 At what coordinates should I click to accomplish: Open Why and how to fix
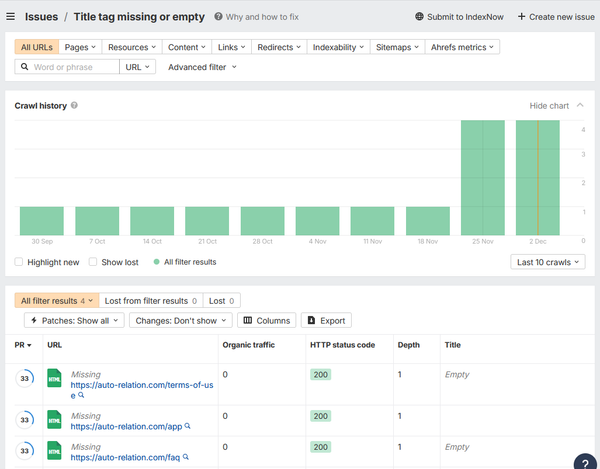click(x=262, y=17)
